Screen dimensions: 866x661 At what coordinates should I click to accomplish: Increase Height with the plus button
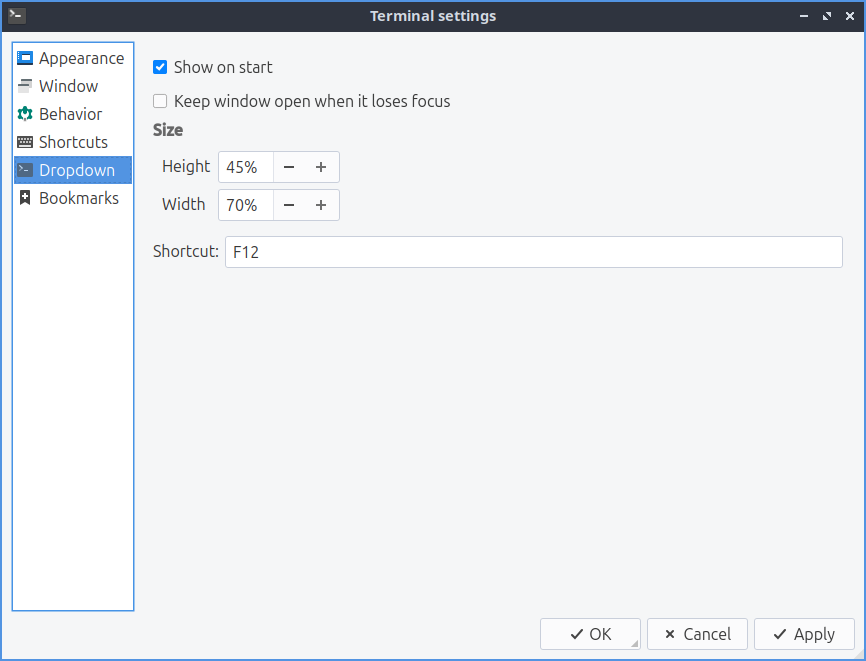[321, 167]
